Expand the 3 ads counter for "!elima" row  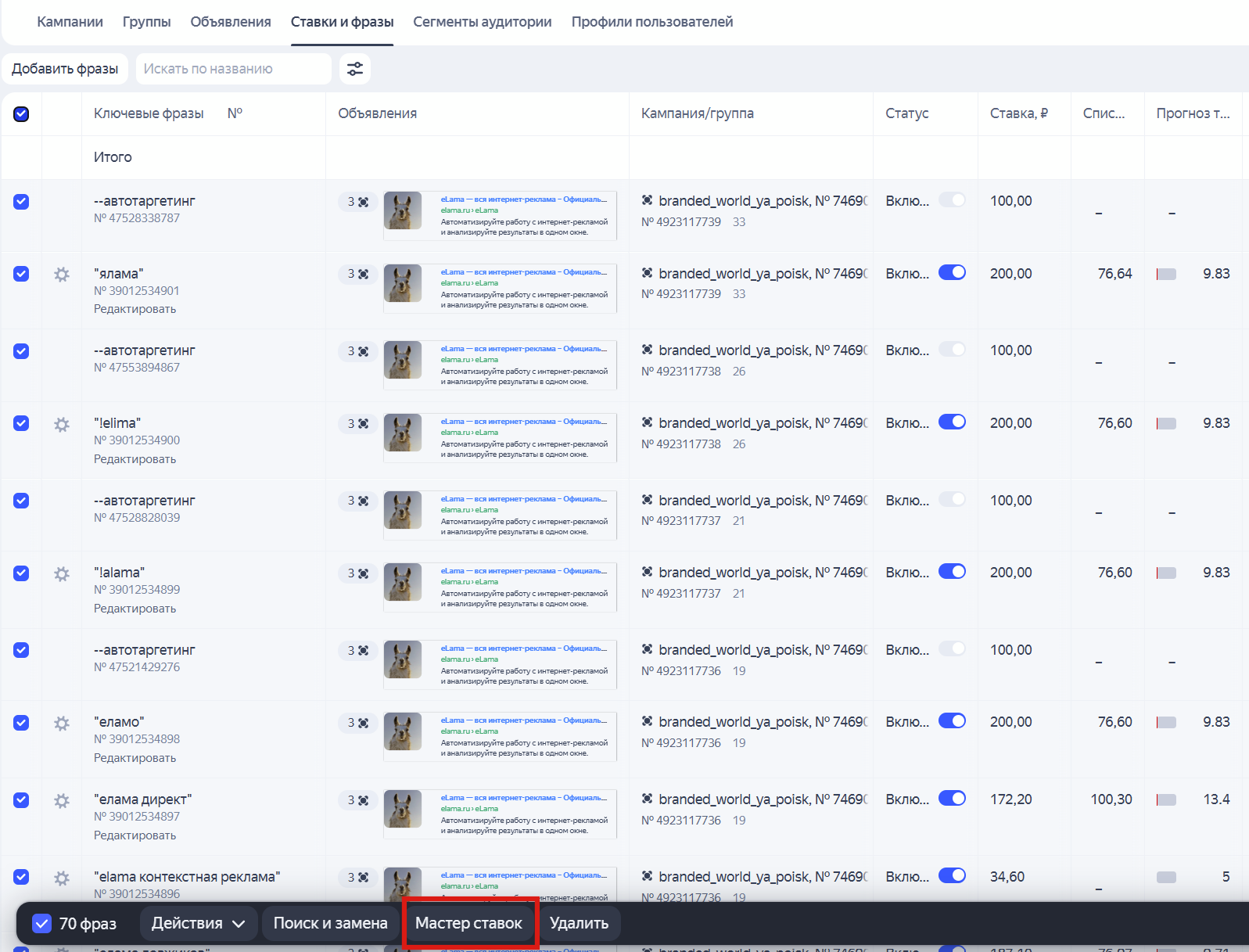(357, 424)
